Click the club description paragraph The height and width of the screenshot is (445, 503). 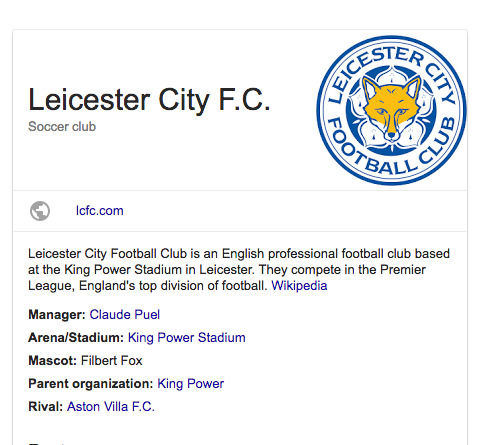click(239, 270)
